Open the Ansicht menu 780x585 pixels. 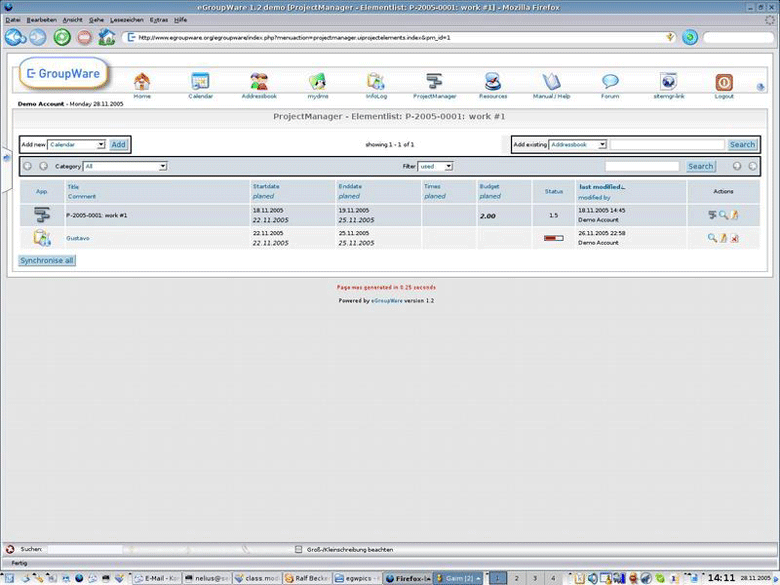tap(73, 20)
